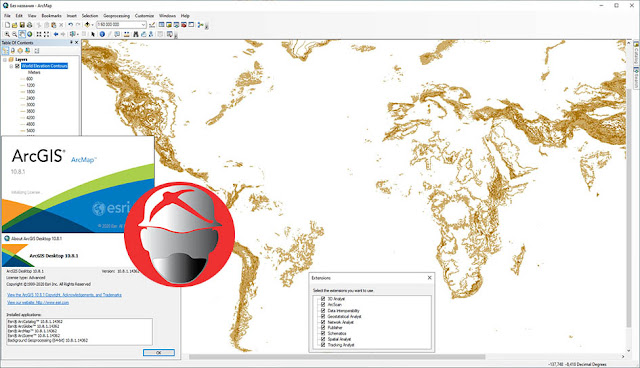Open the Insert menu

[x=72, y=16]
